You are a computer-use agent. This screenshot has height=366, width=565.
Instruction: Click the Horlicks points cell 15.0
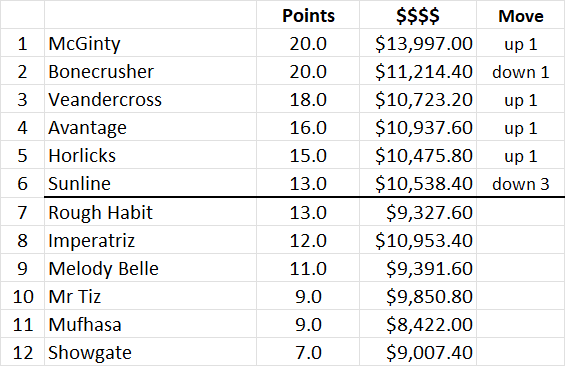pos(308,156)
